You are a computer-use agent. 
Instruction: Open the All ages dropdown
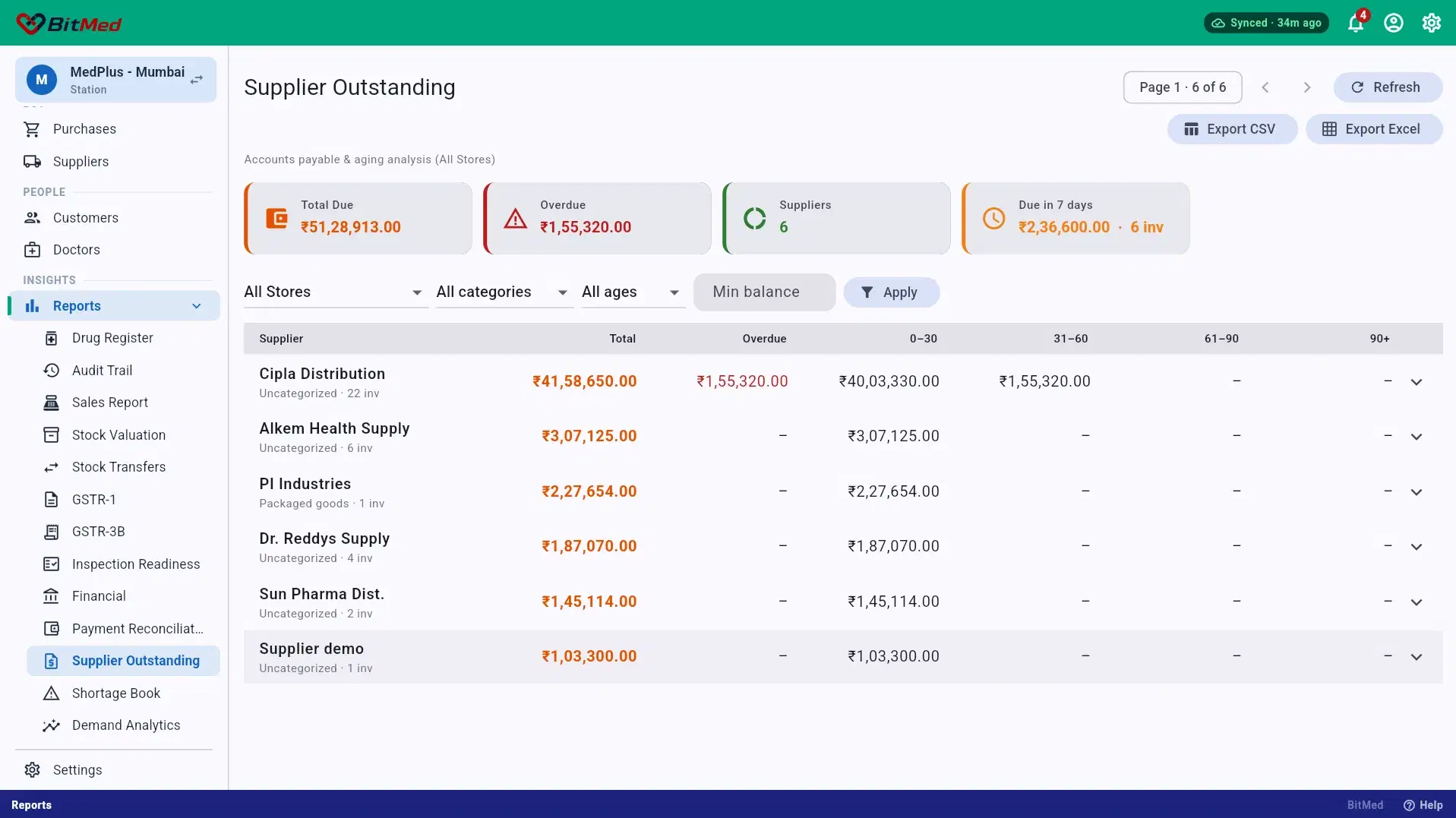[x=632, y=292]
